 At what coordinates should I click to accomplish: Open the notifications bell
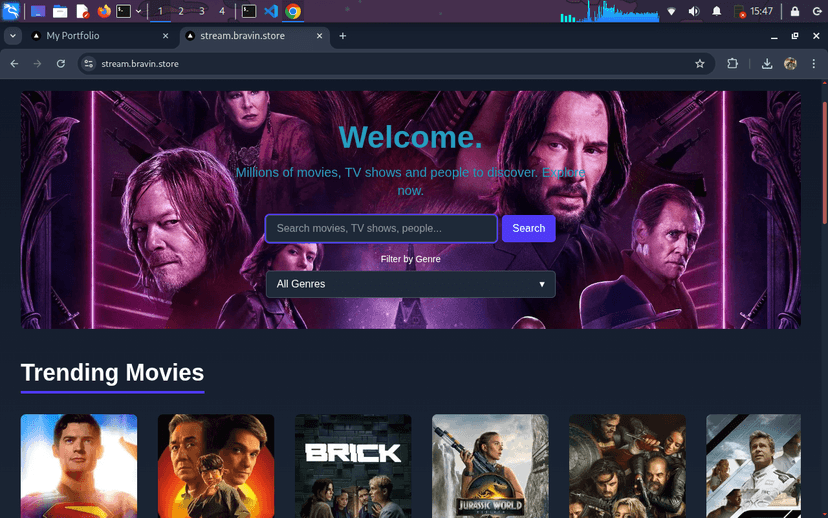tap(717, 11)
